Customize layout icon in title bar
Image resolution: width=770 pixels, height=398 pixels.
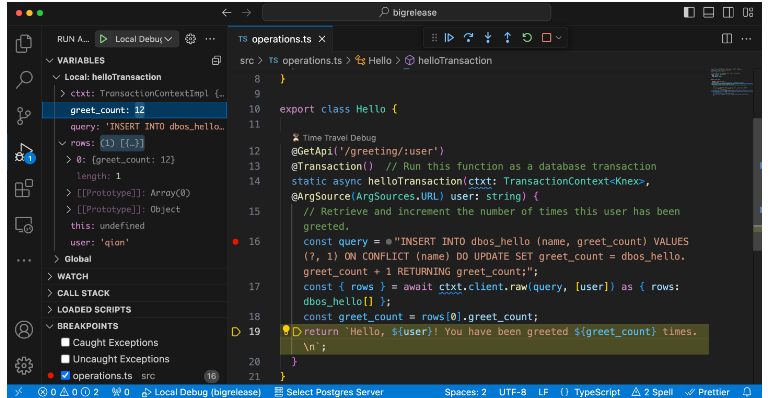(748, 13)
